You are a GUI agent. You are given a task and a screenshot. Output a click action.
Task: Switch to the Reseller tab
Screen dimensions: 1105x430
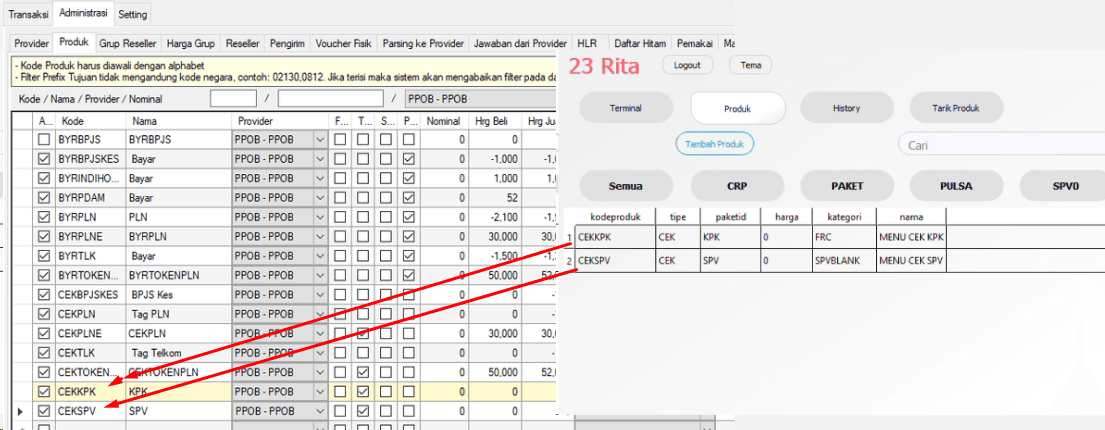click(x=242, y=44)
